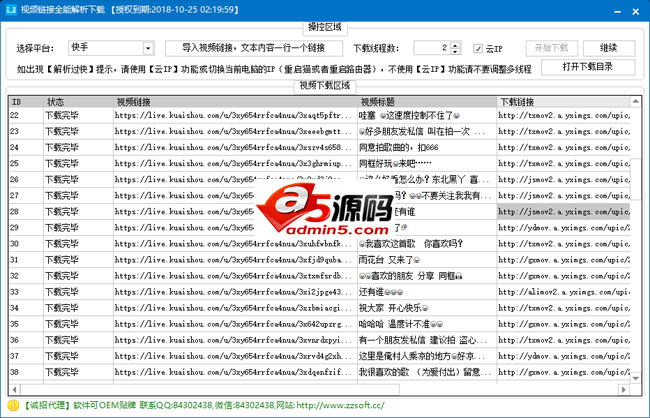Screen dimensions: 650x418
Task: Click the title '有一个朋友发私信 建议拍...'
Action: click(x=423, y=340)
